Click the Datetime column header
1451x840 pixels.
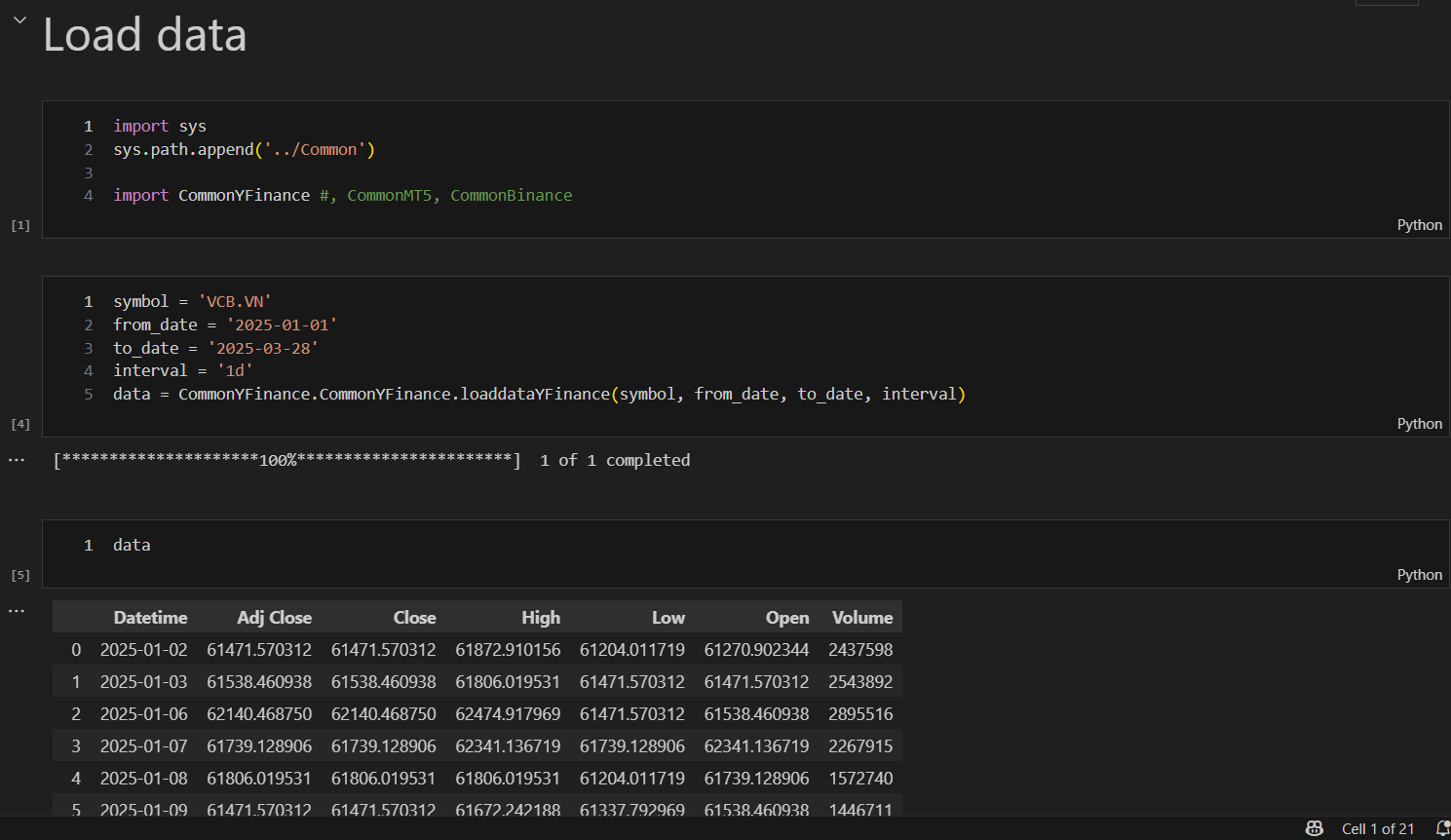tap(150, 618)
